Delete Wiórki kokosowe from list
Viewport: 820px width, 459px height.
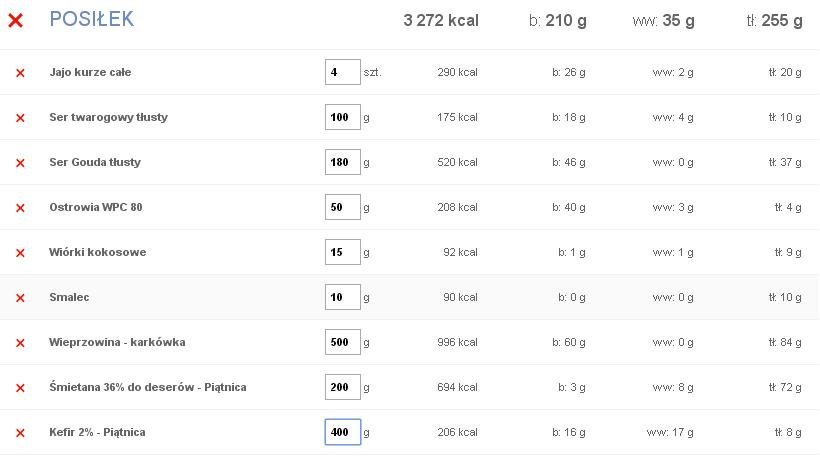point(20,253)
